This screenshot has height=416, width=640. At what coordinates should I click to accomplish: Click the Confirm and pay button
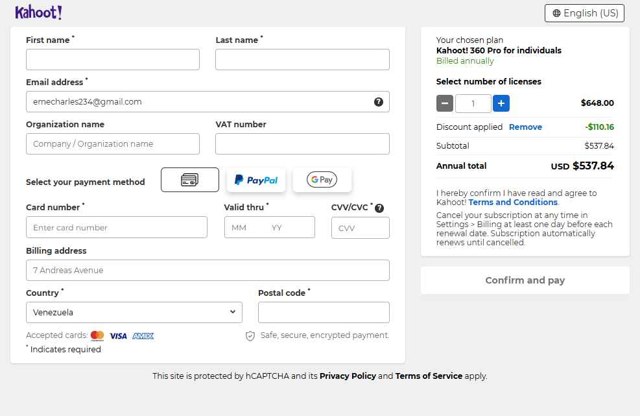[525, 280]
